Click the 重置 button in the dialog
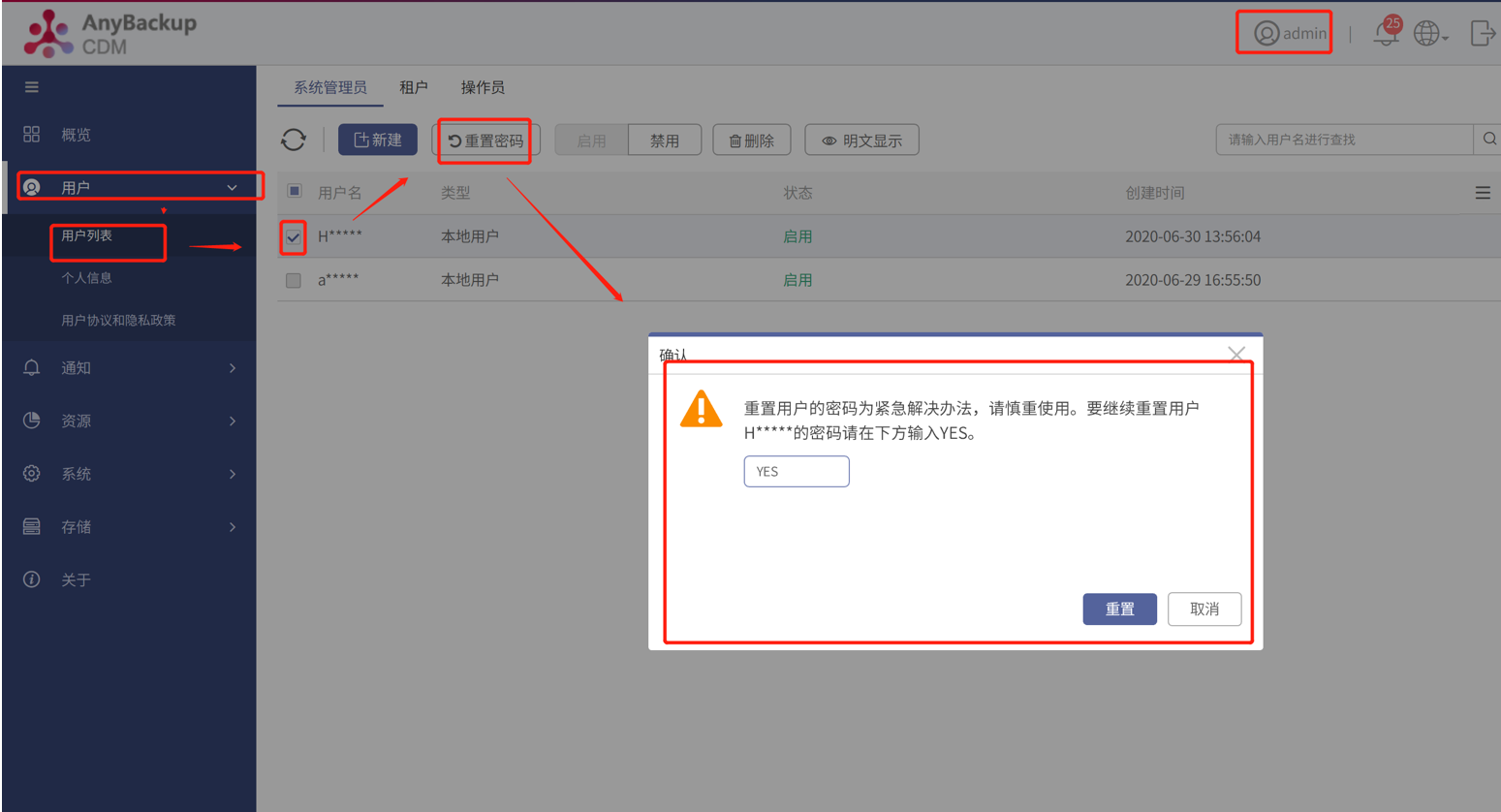The height and width of the screenshot is (812, 1501). (1119, 609)
